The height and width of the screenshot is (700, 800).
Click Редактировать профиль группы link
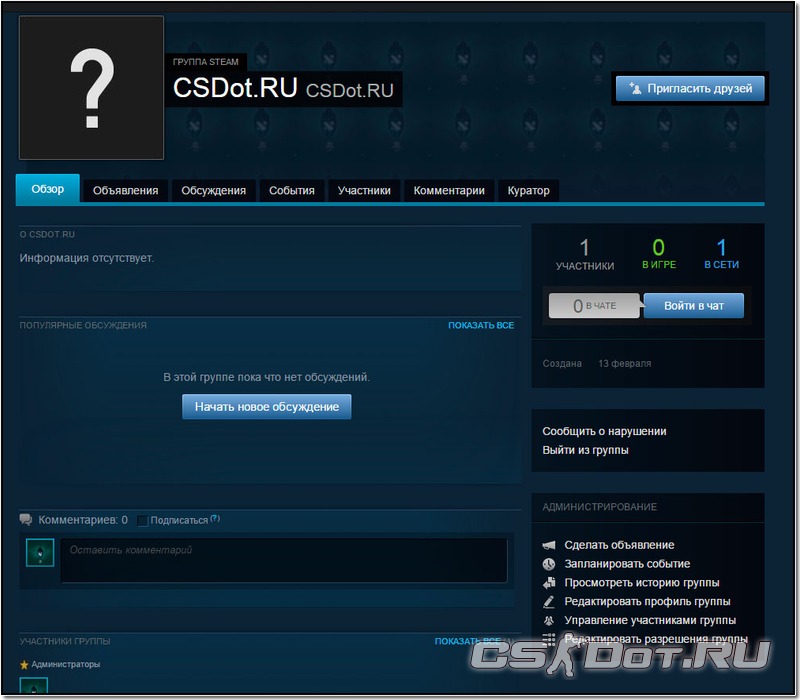point(647,602)
